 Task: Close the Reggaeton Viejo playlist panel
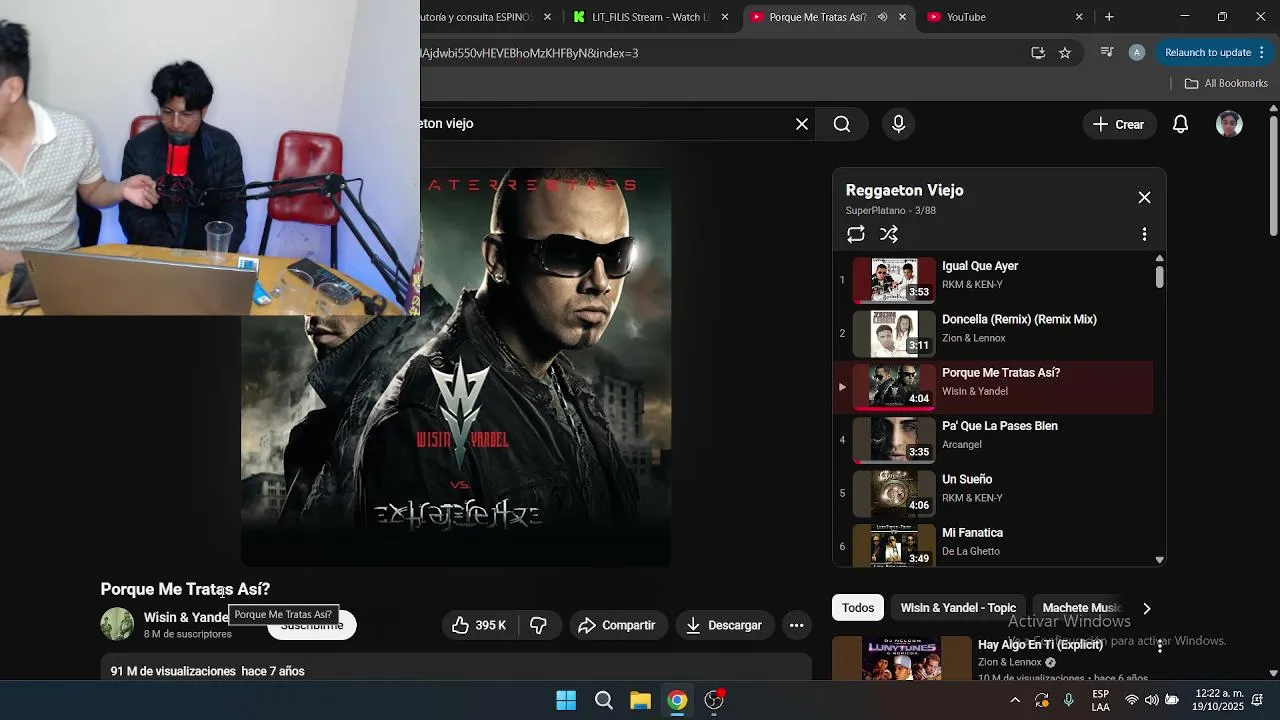[x=1144, y=198]
